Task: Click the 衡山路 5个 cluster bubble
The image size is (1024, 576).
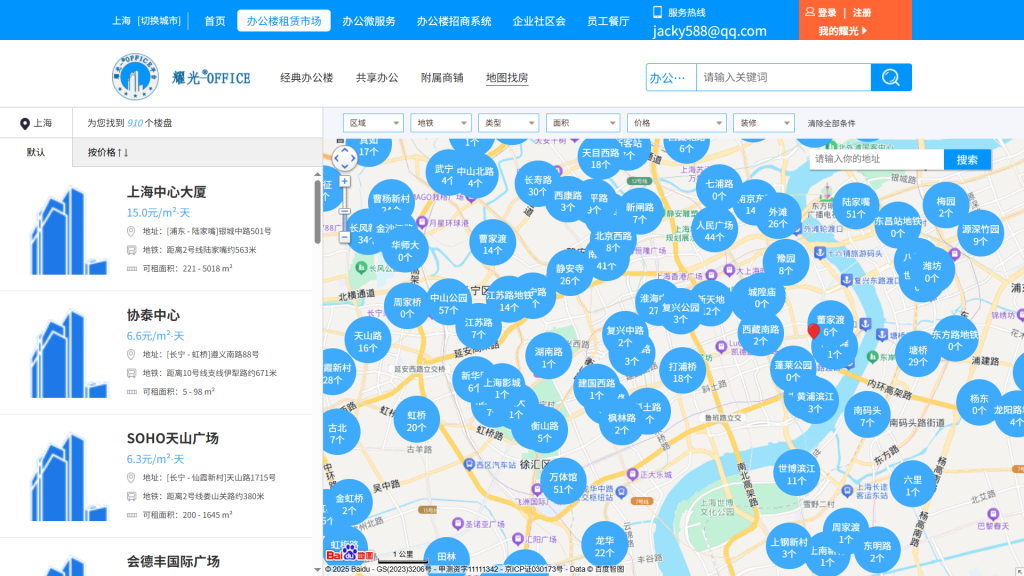Action: [x=544, y=432]
